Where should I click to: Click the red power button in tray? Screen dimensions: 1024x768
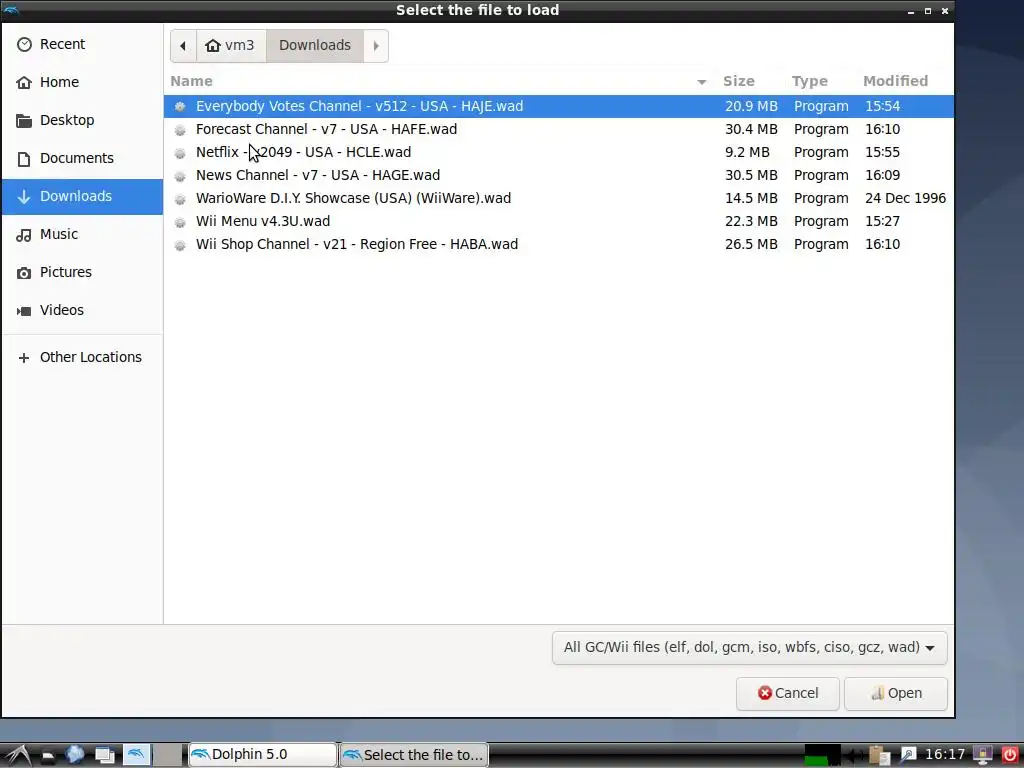(1009, 755)
